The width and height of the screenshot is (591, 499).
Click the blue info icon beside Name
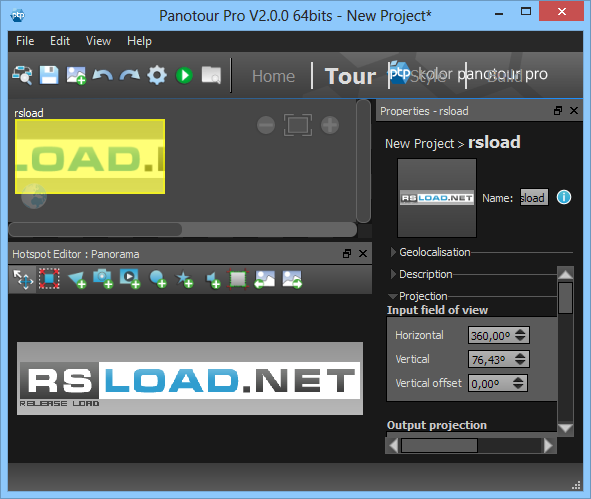[x=564, y=197]
